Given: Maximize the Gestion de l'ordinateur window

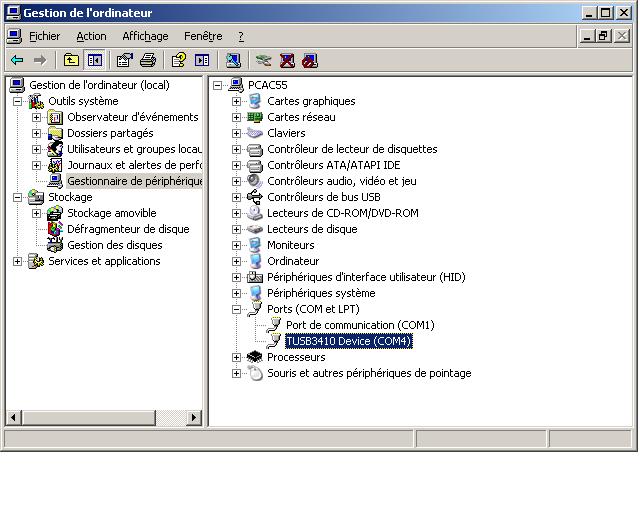Looking at the screenshot, I should [x=606, y=13].
